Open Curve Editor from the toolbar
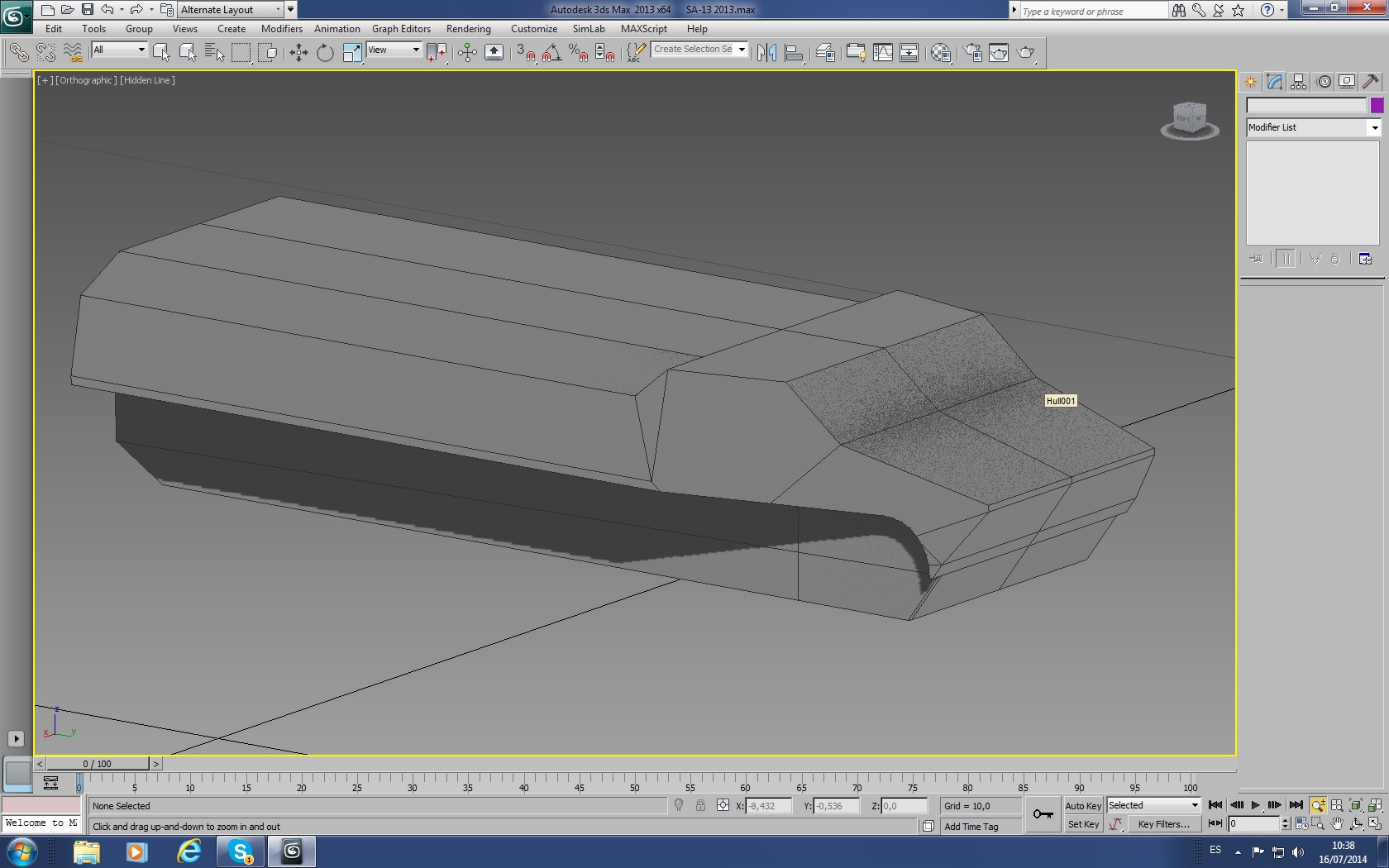Viewport: 1389px width, 868px height. pyautogui.click(x=882, y=53)
